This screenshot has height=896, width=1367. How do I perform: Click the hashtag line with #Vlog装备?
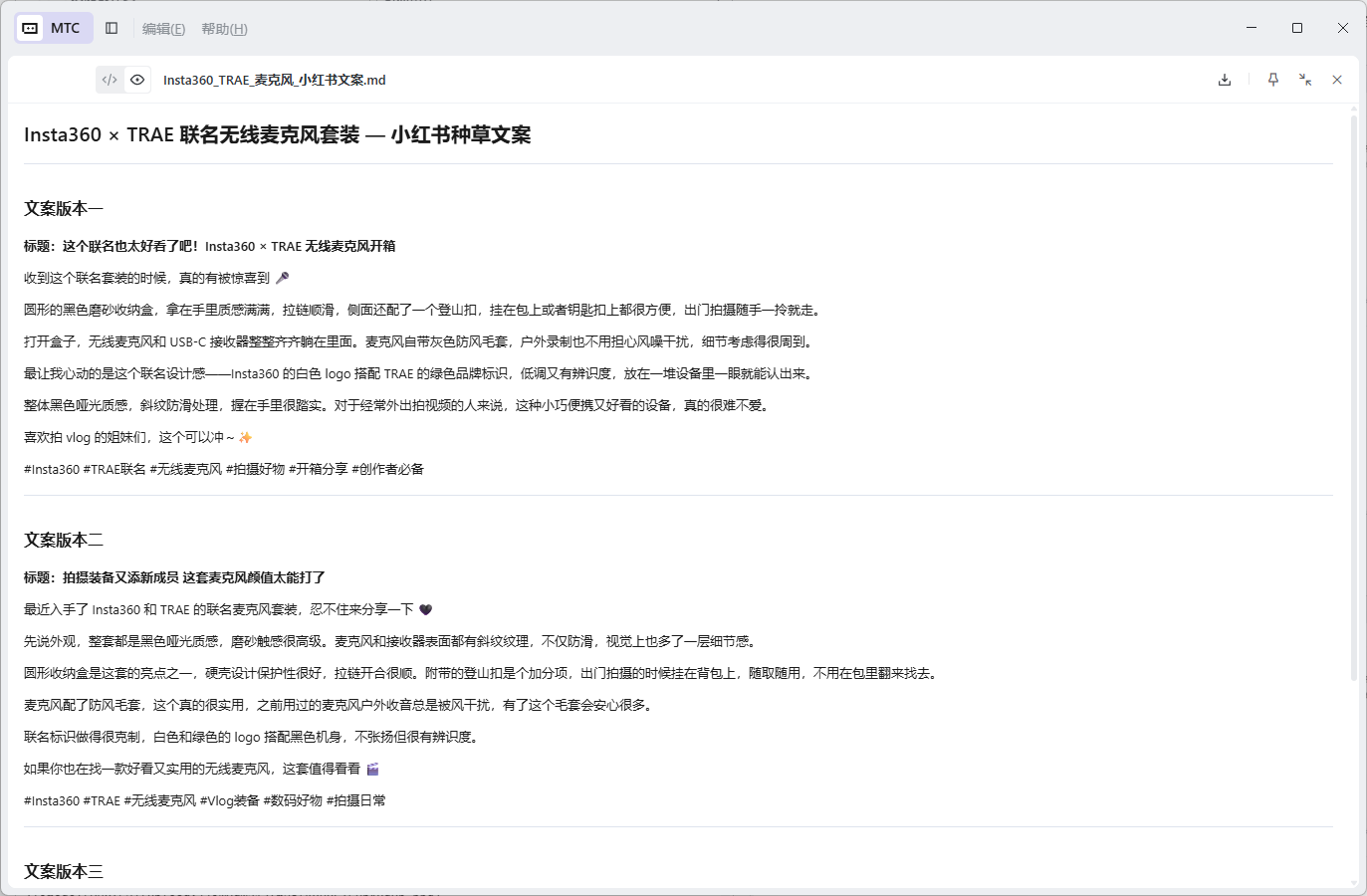(x=205, y=800)
